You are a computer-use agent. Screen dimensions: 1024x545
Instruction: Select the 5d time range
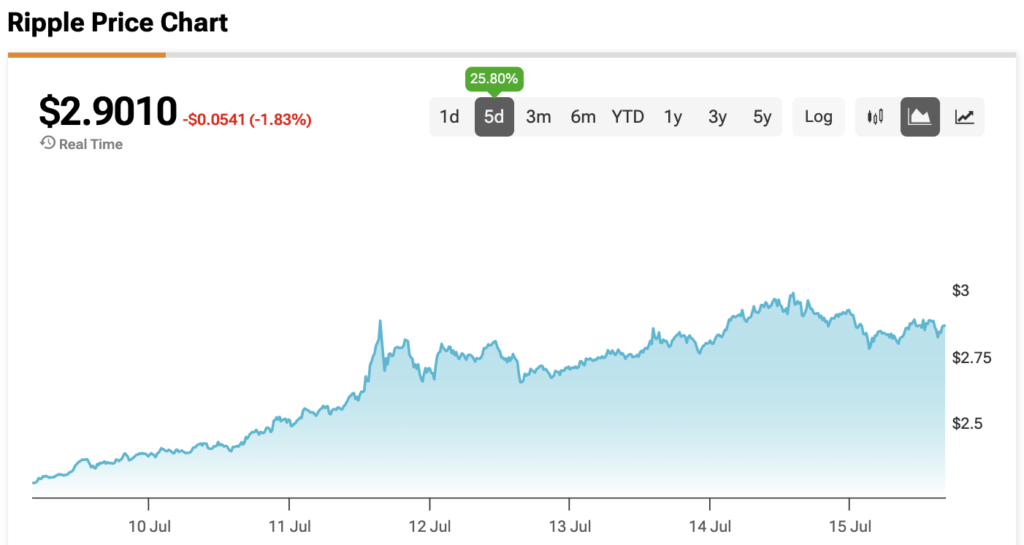tap(494, 117)
